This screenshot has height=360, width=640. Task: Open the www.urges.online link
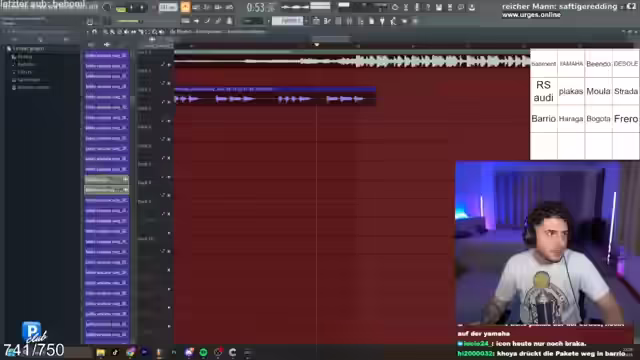[x=531, y=15]
